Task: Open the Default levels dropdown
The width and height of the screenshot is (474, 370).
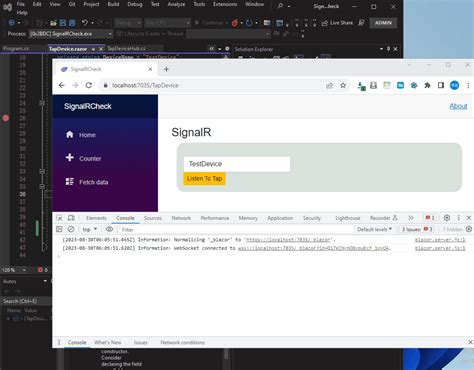Action: pyautogui.click(x=374, y=229)
